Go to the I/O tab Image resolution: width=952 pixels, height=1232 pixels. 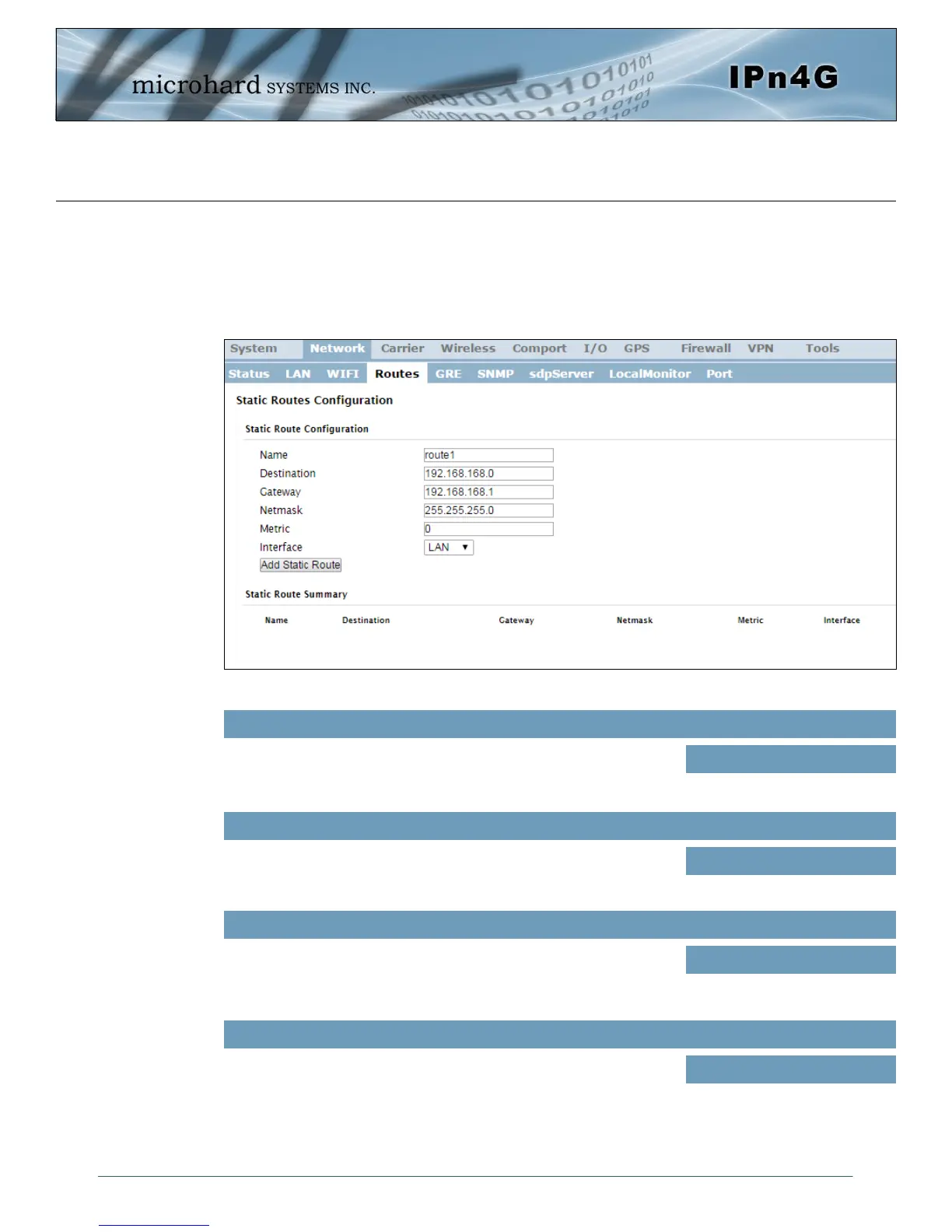(595, 348)
